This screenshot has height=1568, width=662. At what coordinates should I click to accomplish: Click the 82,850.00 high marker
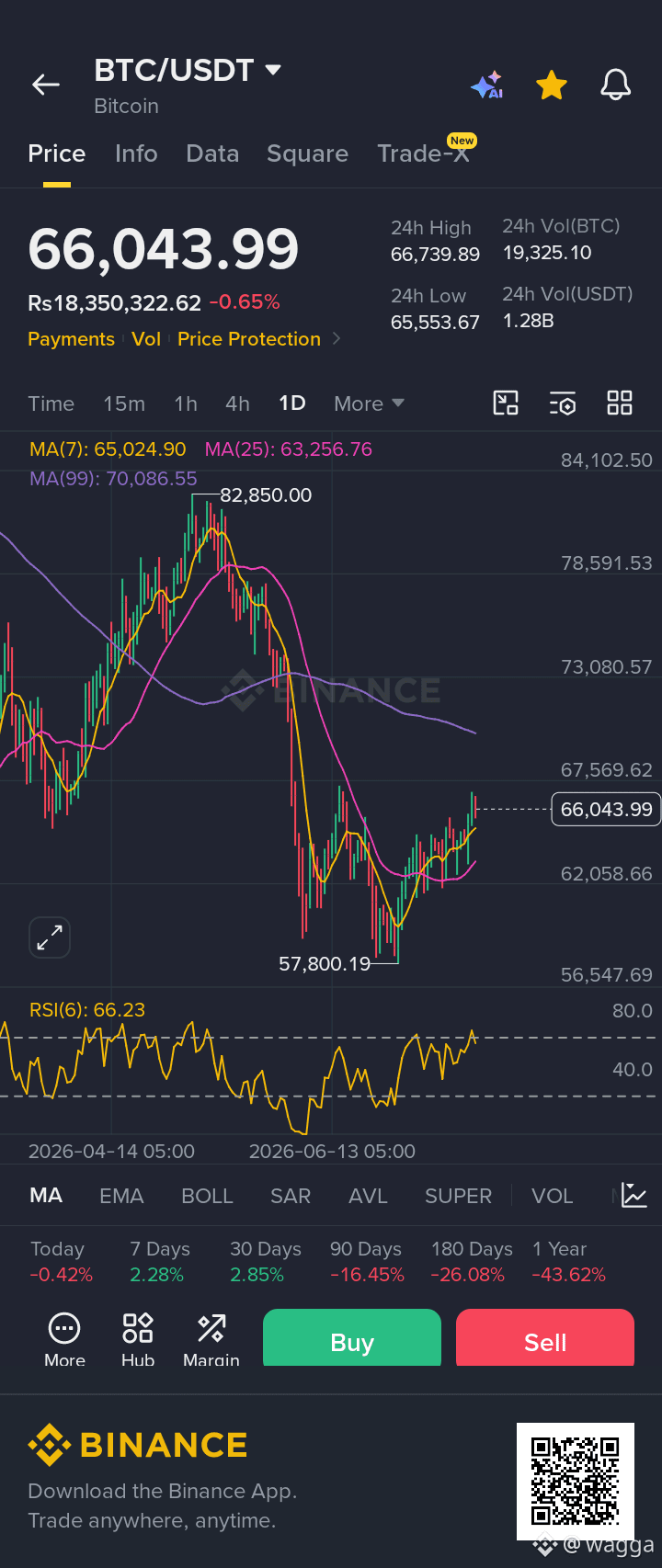tap(266, 495)
